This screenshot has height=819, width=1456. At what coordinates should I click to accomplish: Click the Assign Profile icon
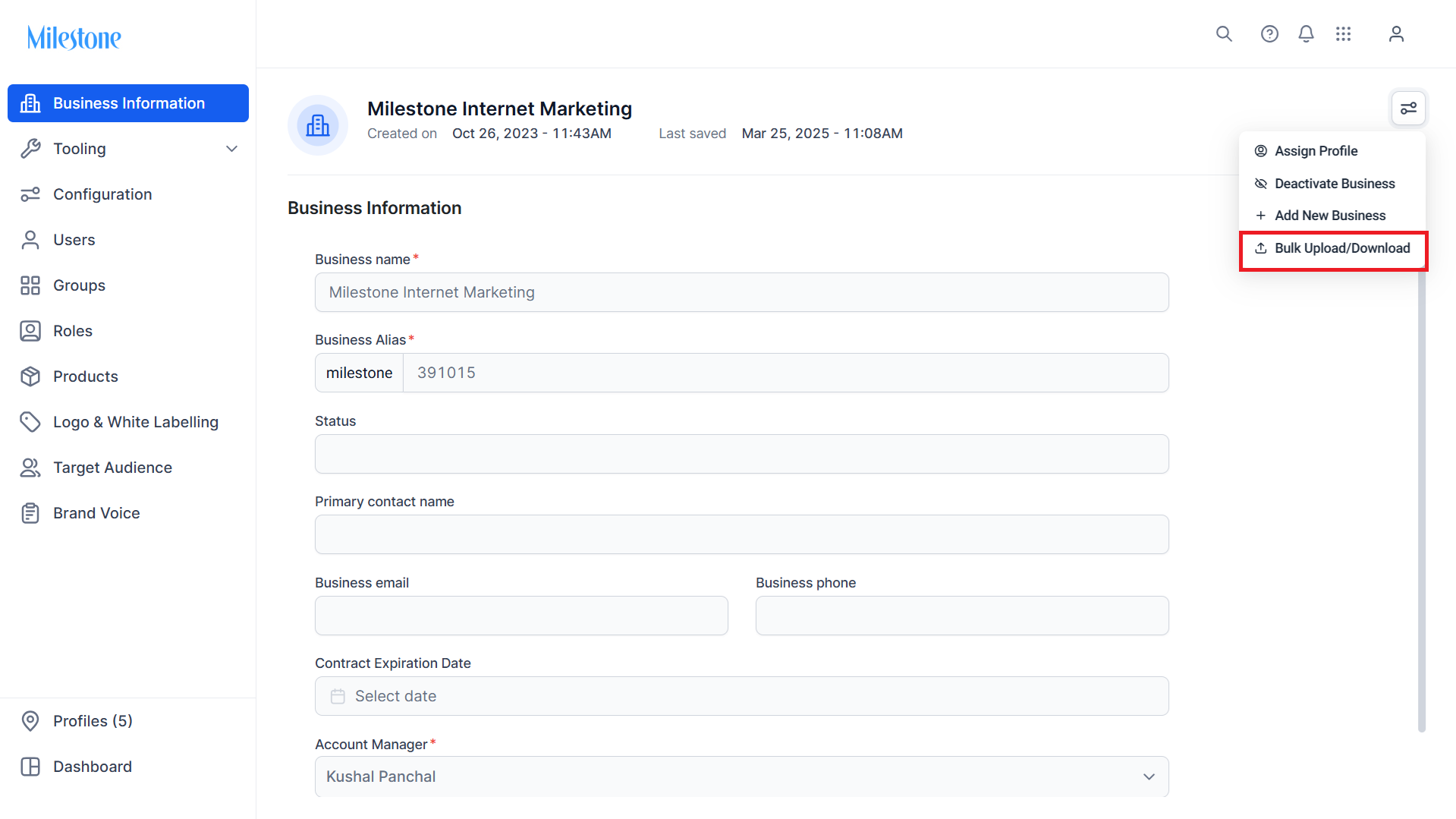point(1261,151)
